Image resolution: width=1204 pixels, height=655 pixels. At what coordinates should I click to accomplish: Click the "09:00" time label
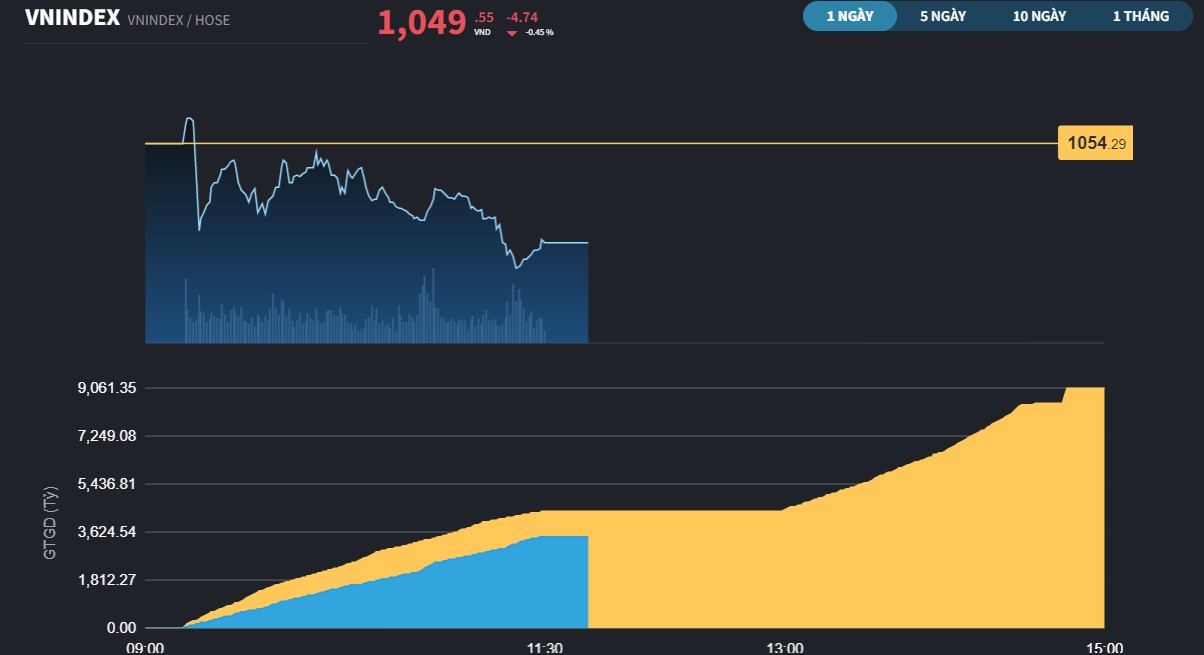pyautogui.click(x=146, y=648)
